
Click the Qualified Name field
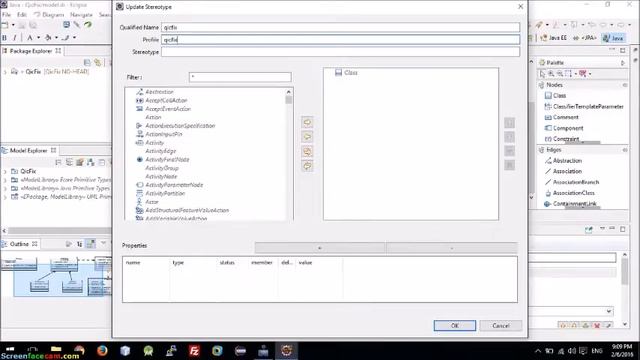click(x=340, y=27)
